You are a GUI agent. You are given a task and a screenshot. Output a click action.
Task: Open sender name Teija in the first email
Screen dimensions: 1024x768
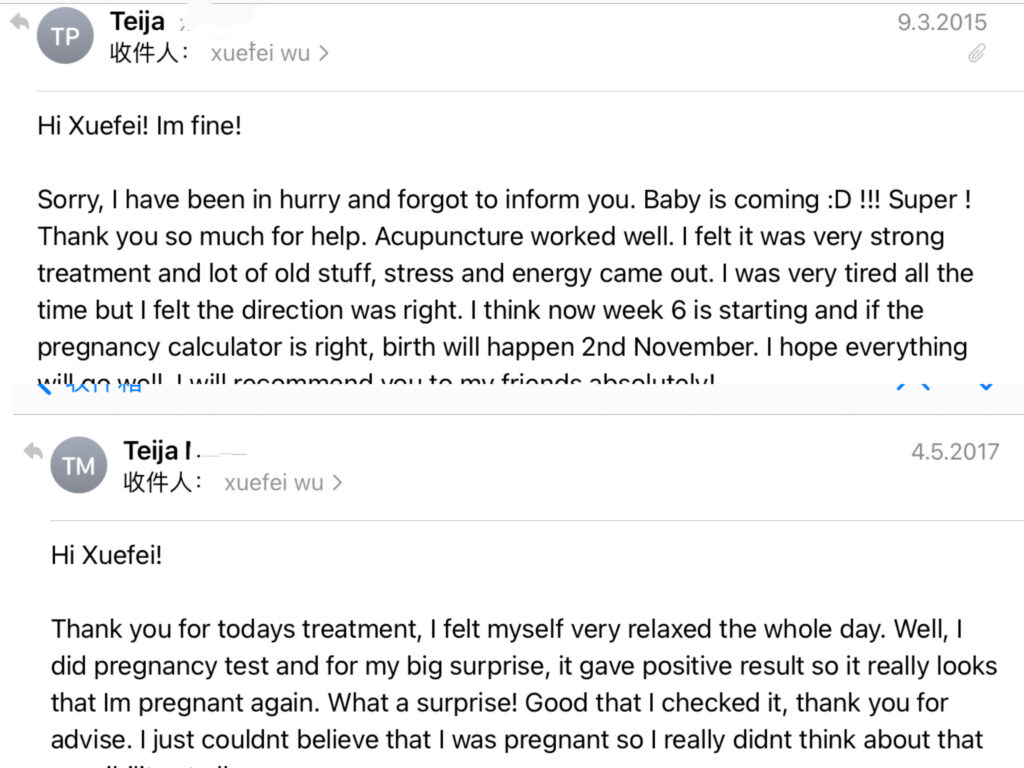pyautogui.click(x=137, y=22)
